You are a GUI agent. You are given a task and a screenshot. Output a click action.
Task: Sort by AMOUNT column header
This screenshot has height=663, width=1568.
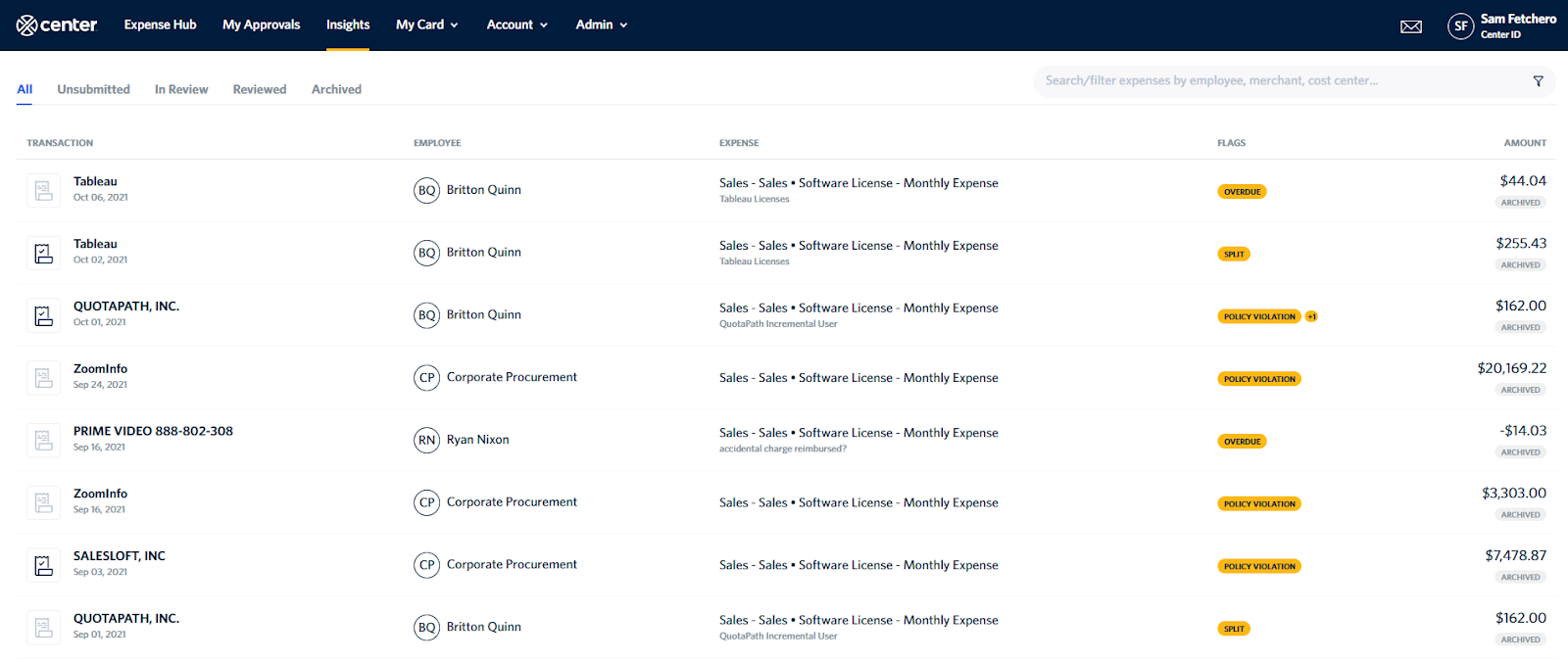(x=1525, y=143)
